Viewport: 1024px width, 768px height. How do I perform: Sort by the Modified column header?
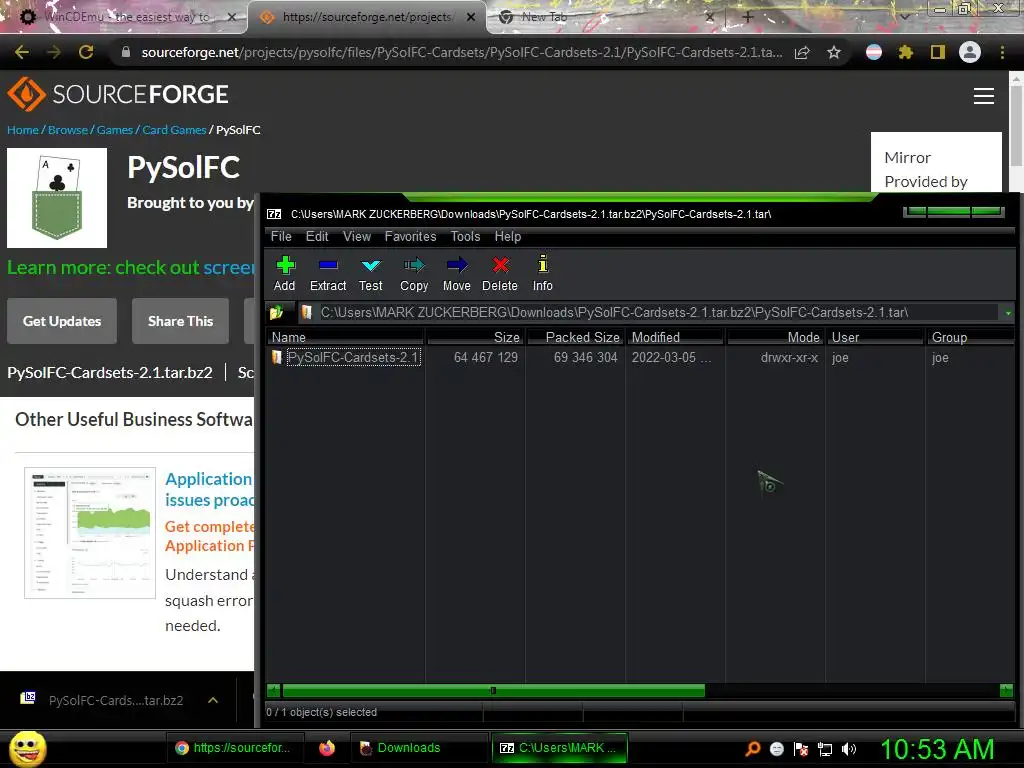[x=675, y=337]
